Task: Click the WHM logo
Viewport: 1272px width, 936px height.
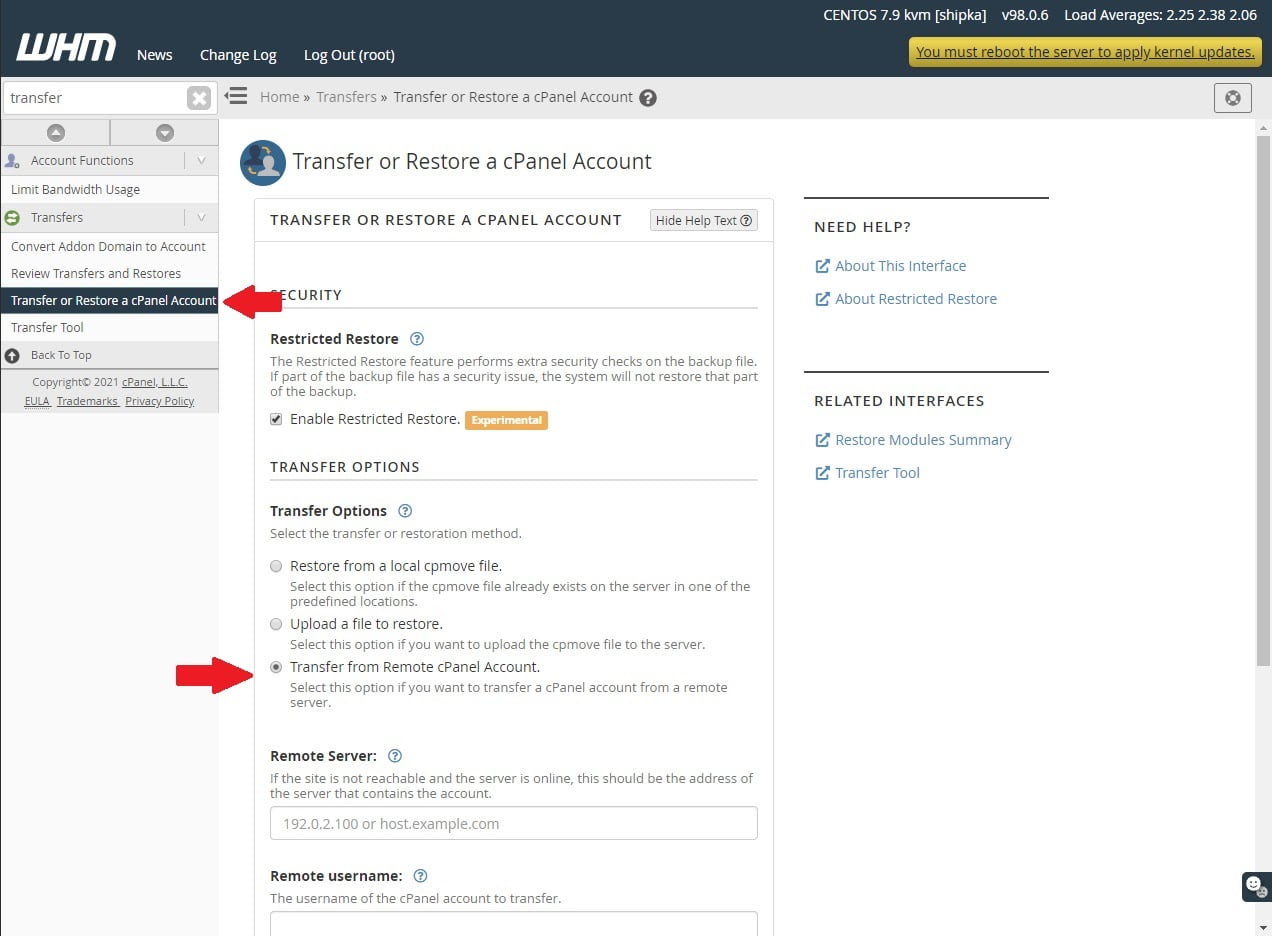Action: click(x=66, y=47)
